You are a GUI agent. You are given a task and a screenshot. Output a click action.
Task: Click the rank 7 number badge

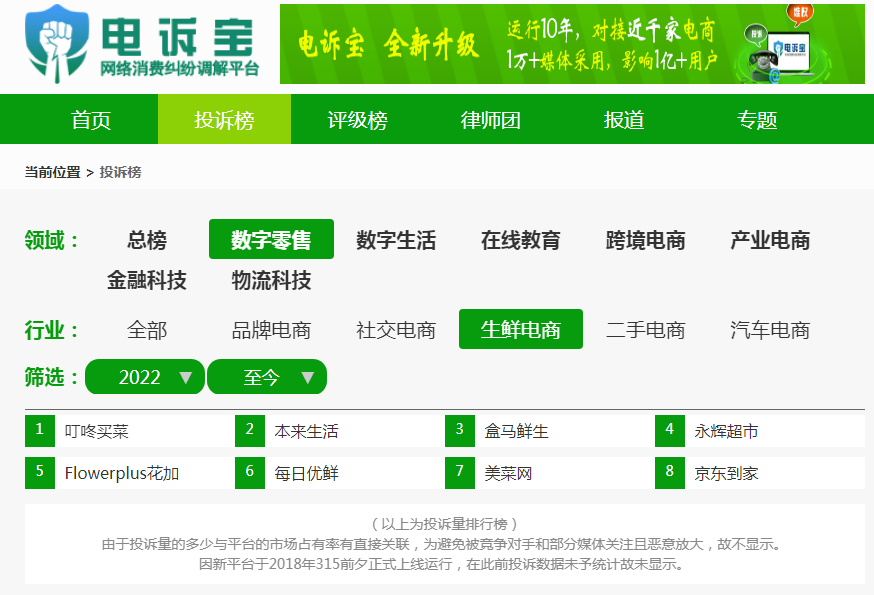click(460, 473)
